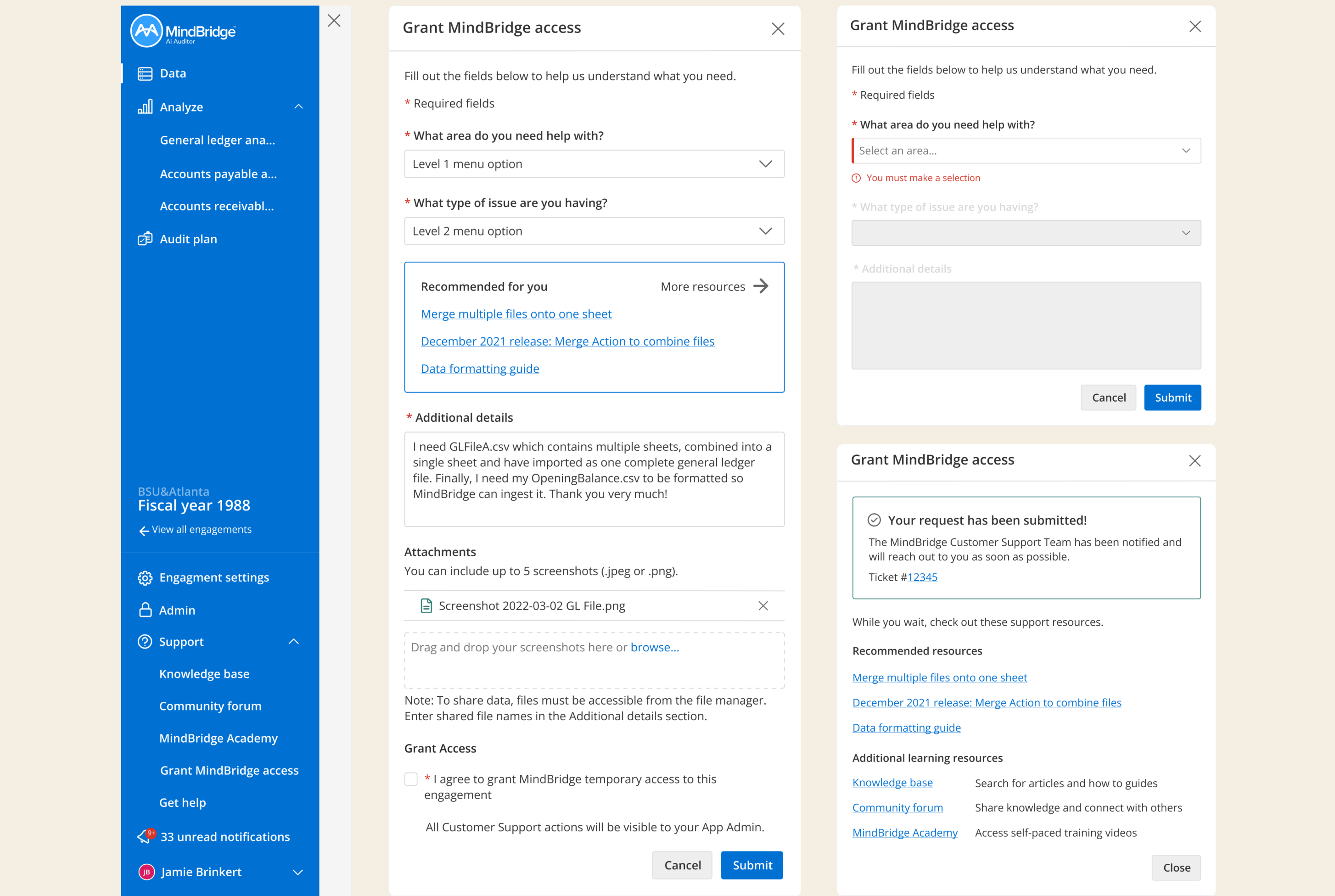Image resolution: width=1335 pixels, height=896 pixels.
Task: Check the agree to grant temporary access checkbox
Action: [411, 779]
